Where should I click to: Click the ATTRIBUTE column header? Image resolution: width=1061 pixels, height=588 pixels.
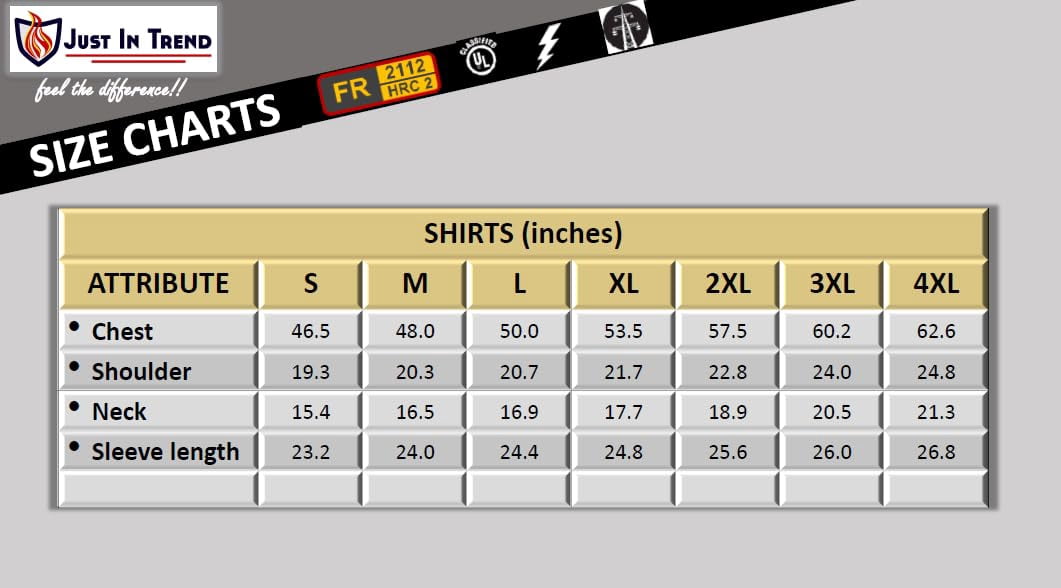158,283
